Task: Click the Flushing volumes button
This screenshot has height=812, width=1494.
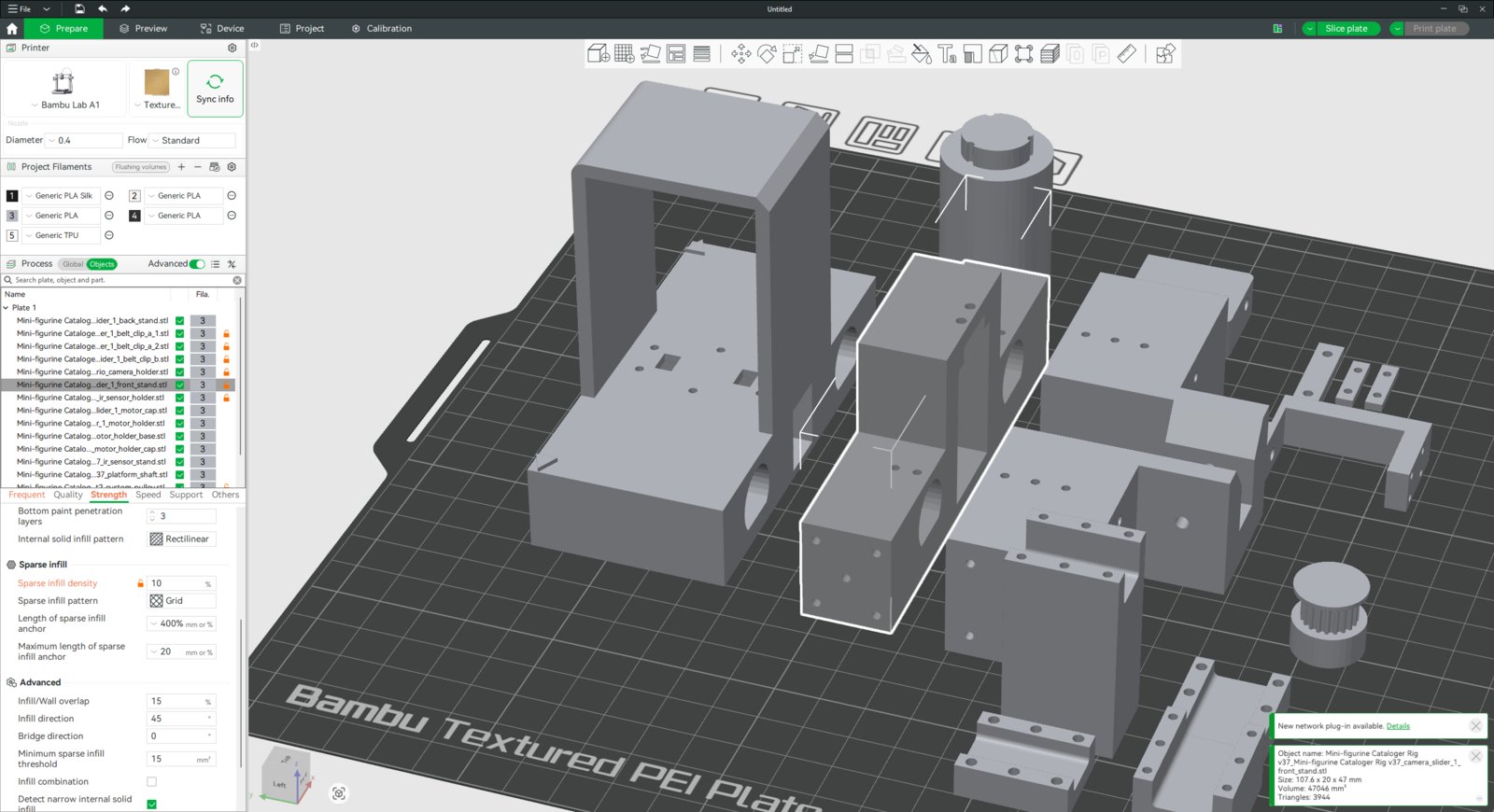Action: [141, 167]
